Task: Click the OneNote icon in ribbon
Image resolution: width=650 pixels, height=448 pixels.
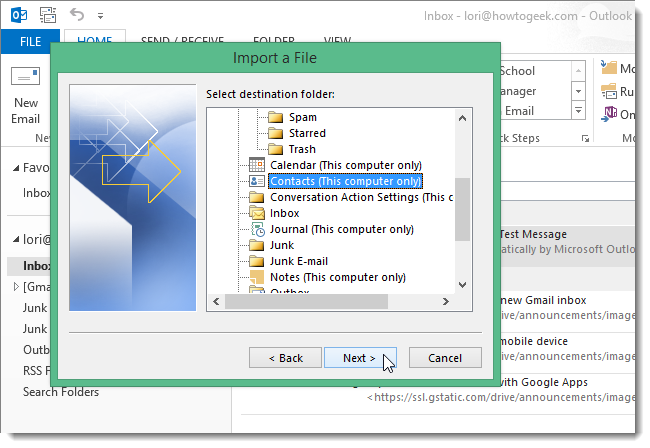Action: coord(609,114)
